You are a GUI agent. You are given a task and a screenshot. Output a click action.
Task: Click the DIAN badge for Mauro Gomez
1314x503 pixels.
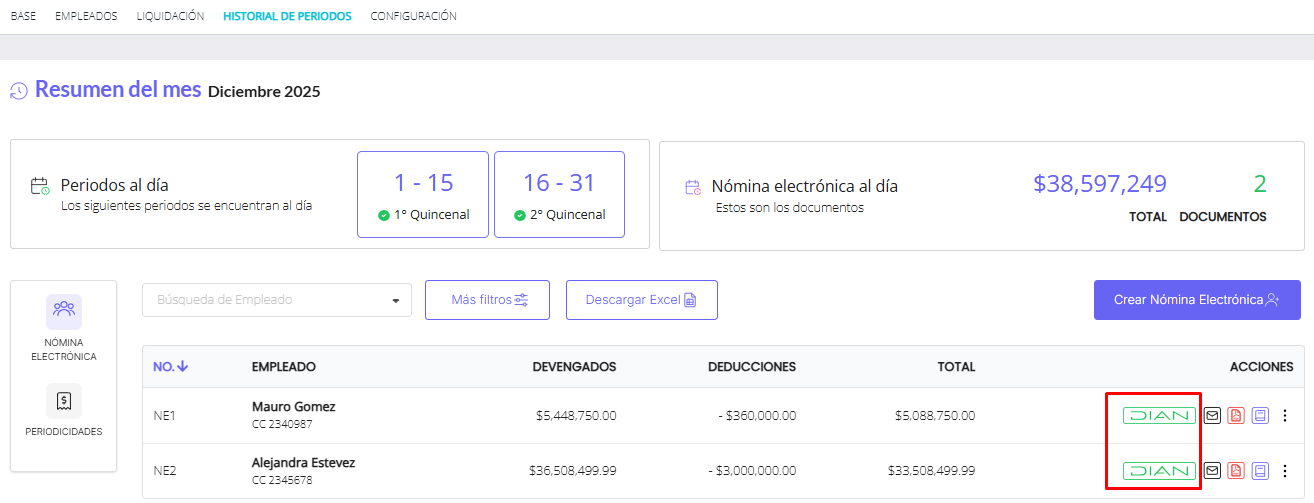(x=1159, y=416)
